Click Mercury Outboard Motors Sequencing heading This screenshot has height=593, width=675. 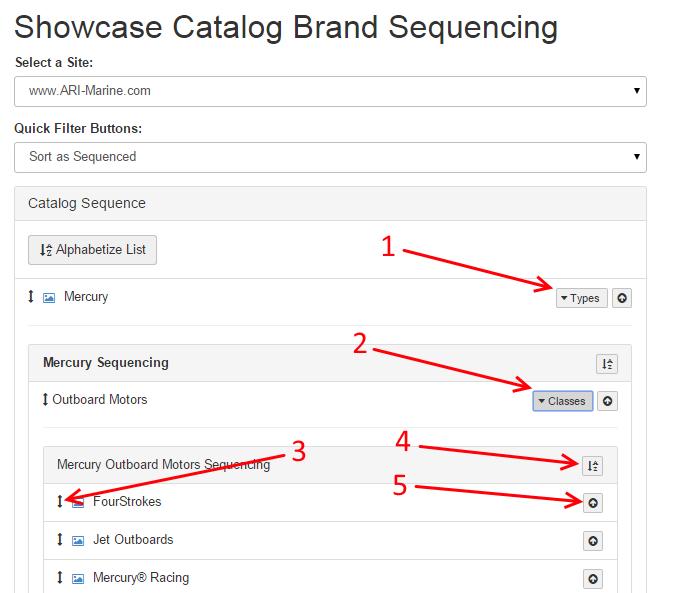[164, 465]
